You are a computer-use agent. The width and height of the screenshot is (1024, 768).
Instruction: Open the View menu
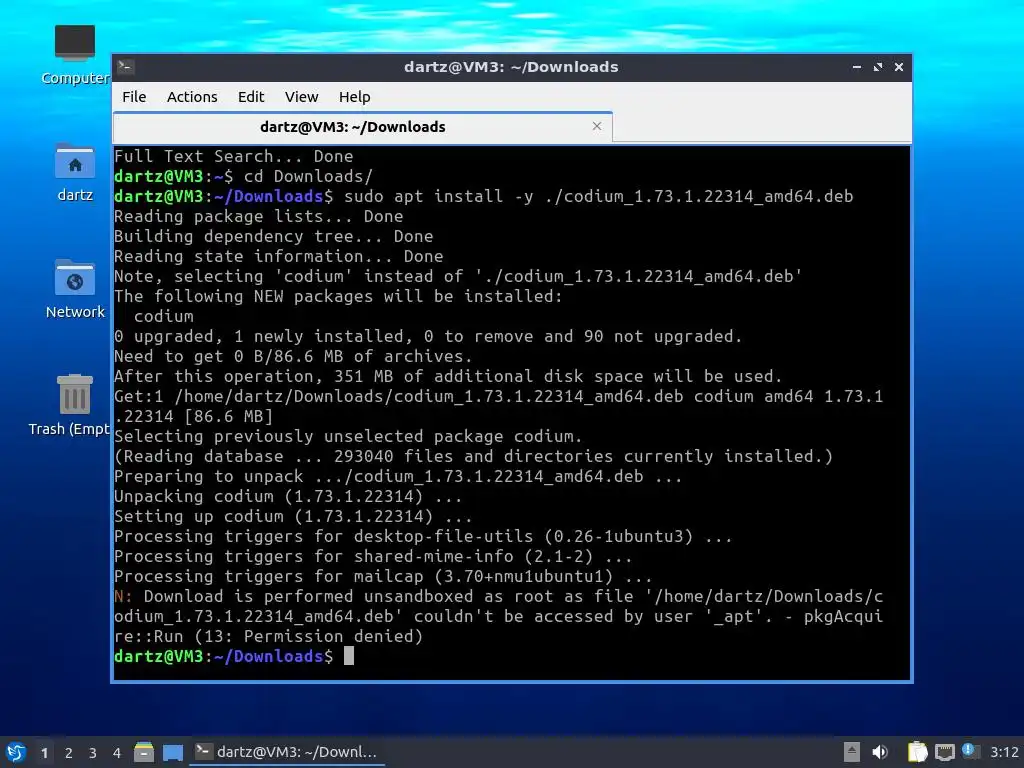tap(301, 97)
